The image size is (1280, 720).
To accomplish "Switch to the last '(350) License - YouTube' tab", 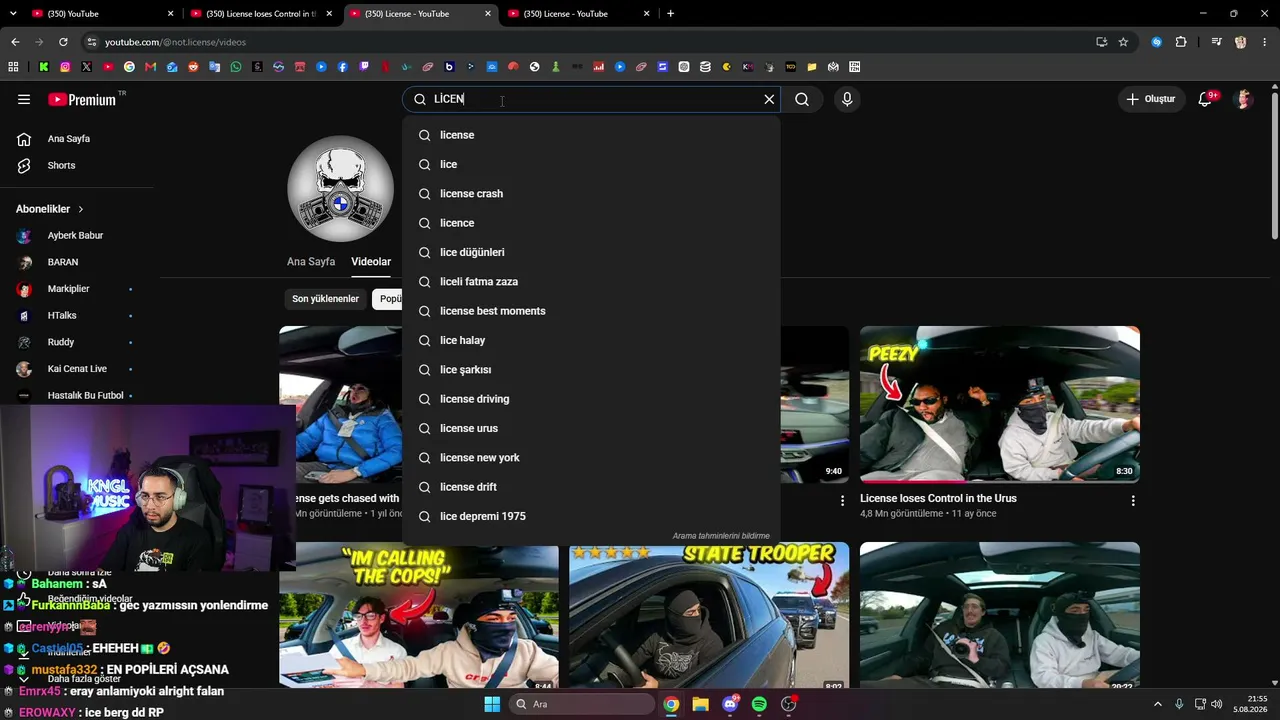I will click(580, 14).
